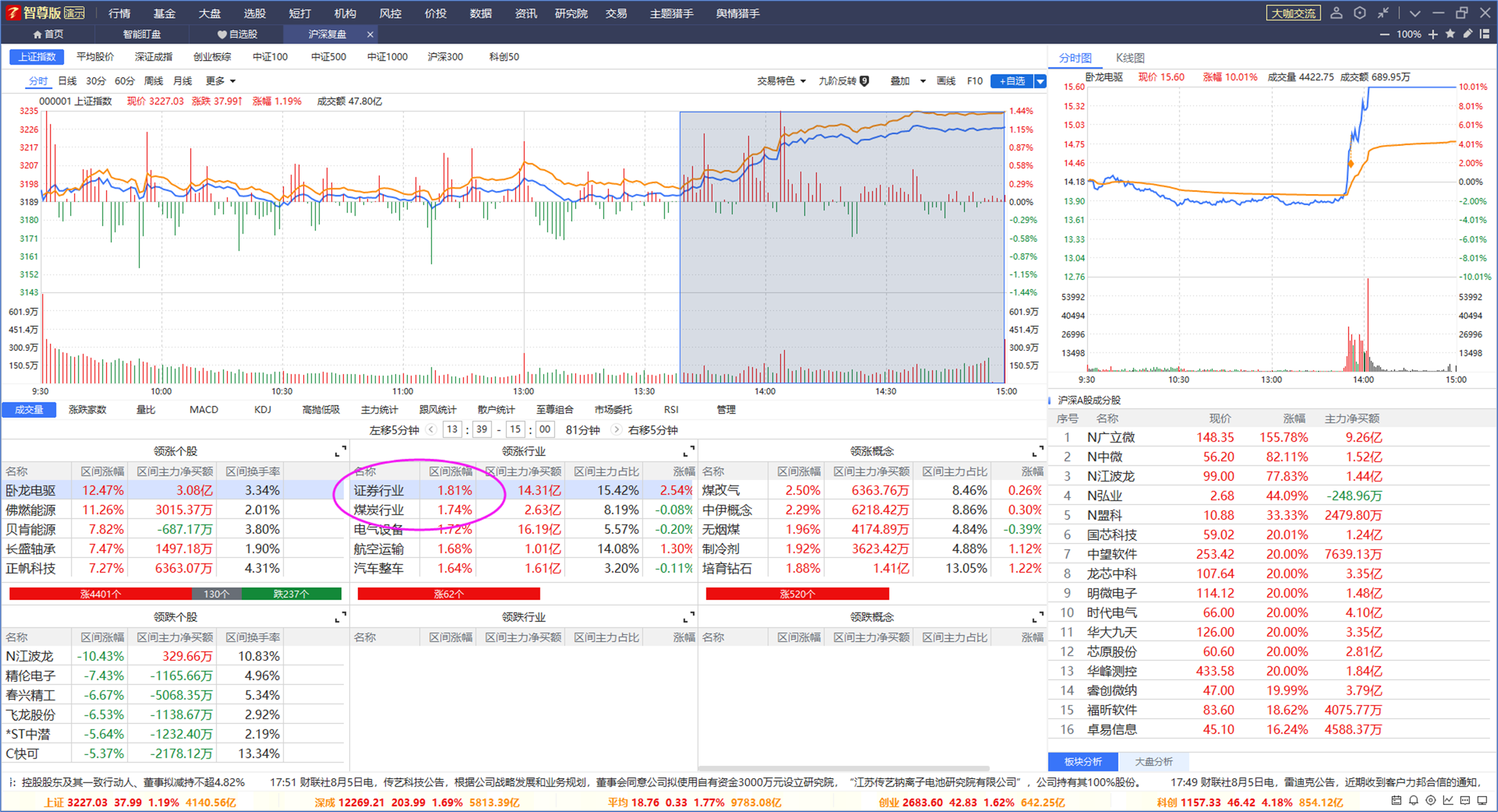The image size is (1498, 812).
Task: Select the 主力统计 indicator tab
Action: 379,410
